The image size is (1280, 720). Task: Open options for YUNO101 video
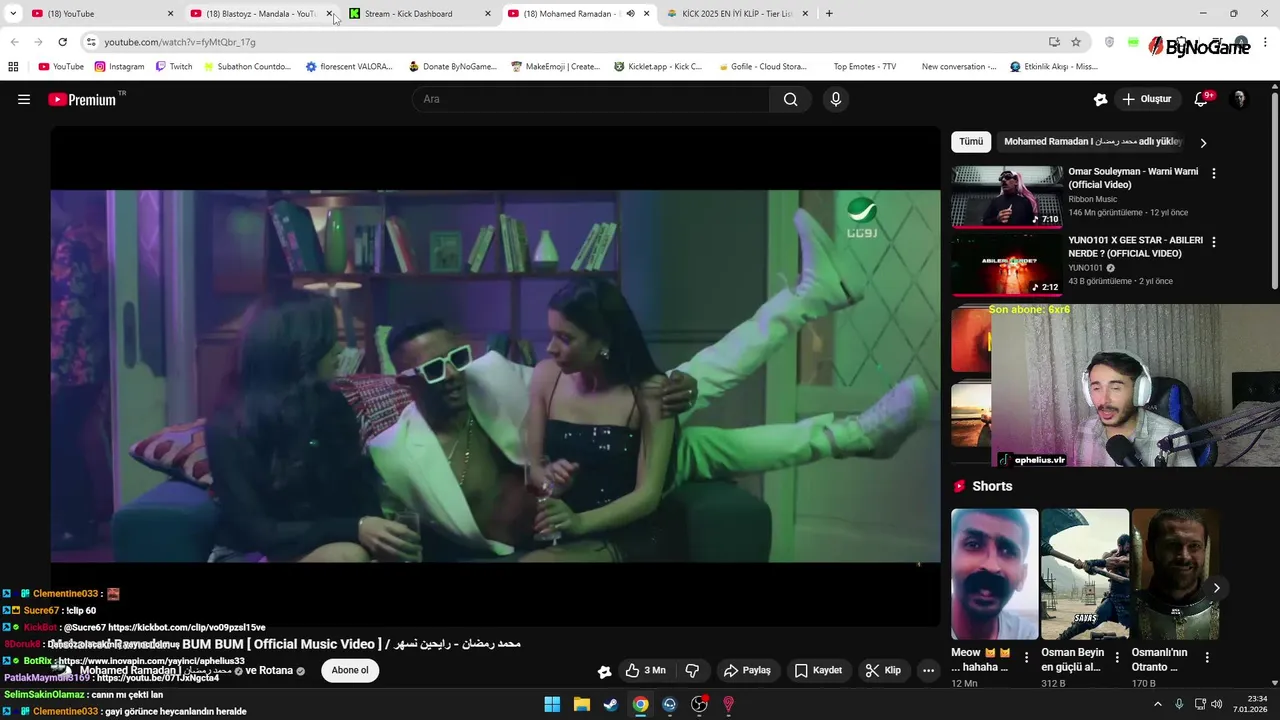pyautogui.click(x=1214, y=242)
